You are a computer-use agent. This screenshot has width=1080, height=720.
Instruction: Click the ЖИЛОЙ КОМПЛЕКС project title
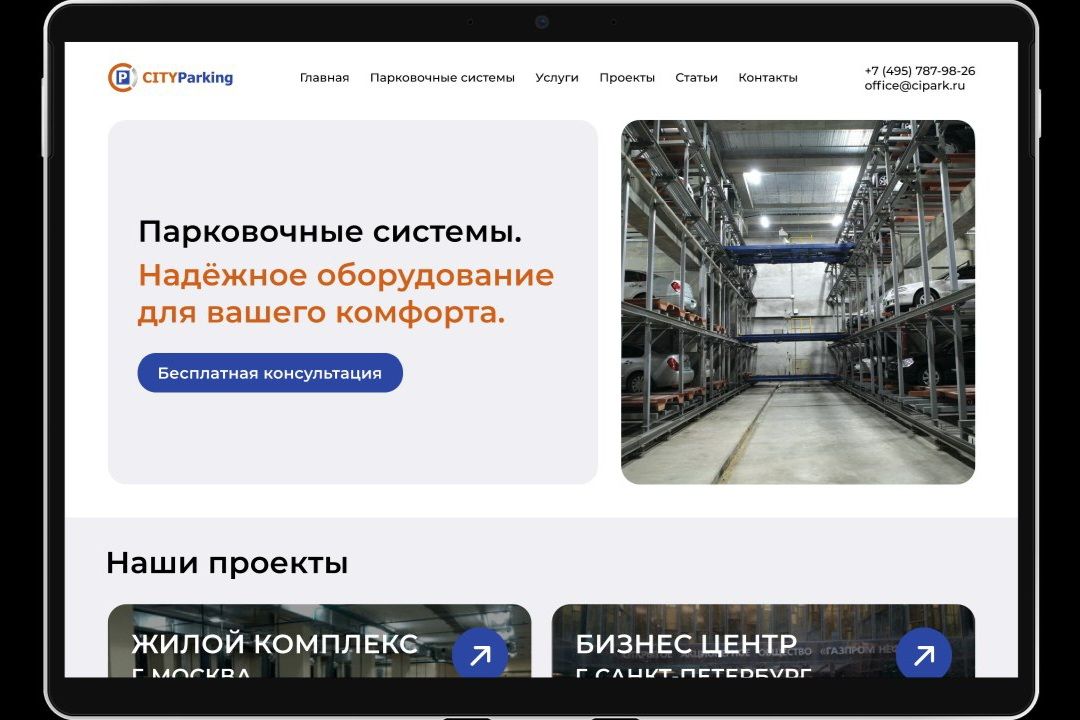(275, 644)
